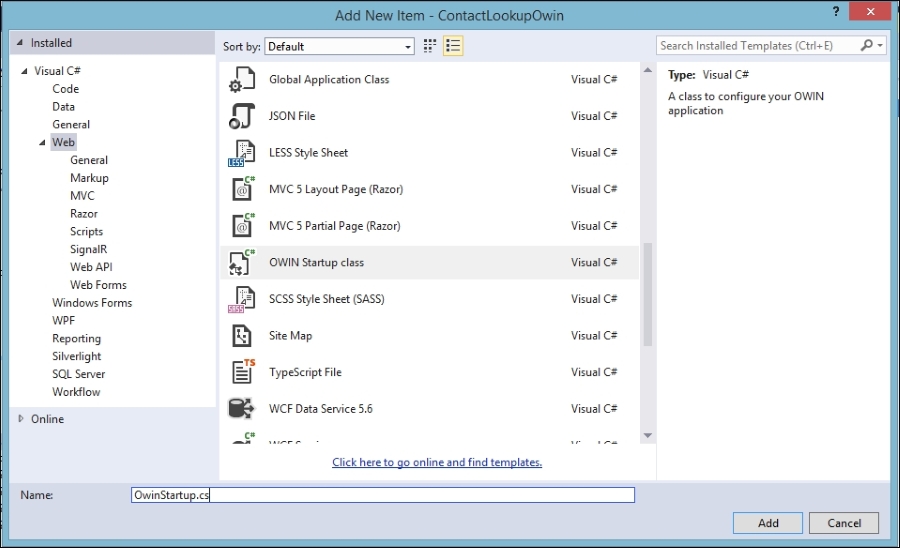Screen dimensions: 900x548
Task: Select the Global Application Class template icon
Action: [x=242, y=80]
